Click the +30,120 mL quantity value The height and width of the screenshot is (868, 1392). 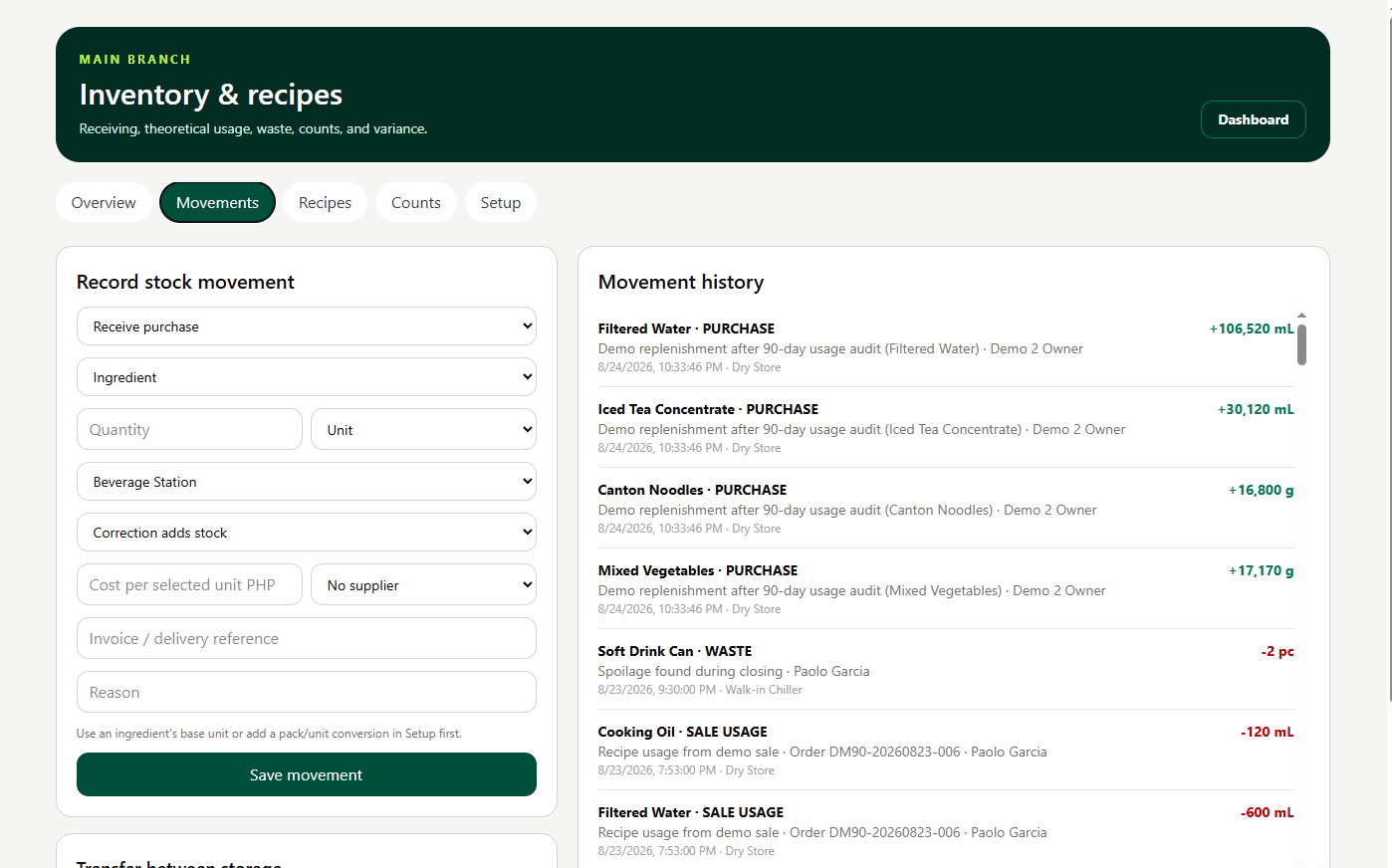tap(1256, 409)
